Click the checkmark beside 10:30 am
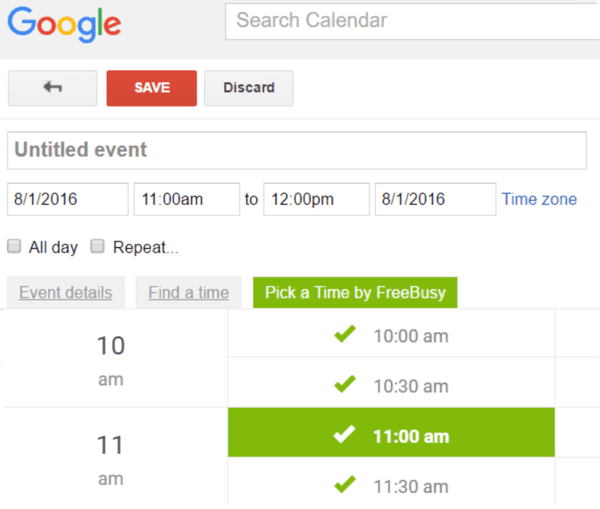Screen dimensions: 600x509 346,383
